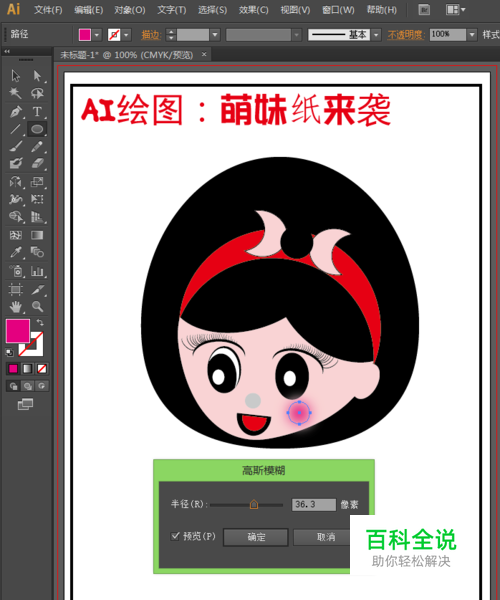Screen dimensions: 500x600
Task: Activate the Rotate/Reflect tool
Action: pyautogui.click(x=15, y=181)
